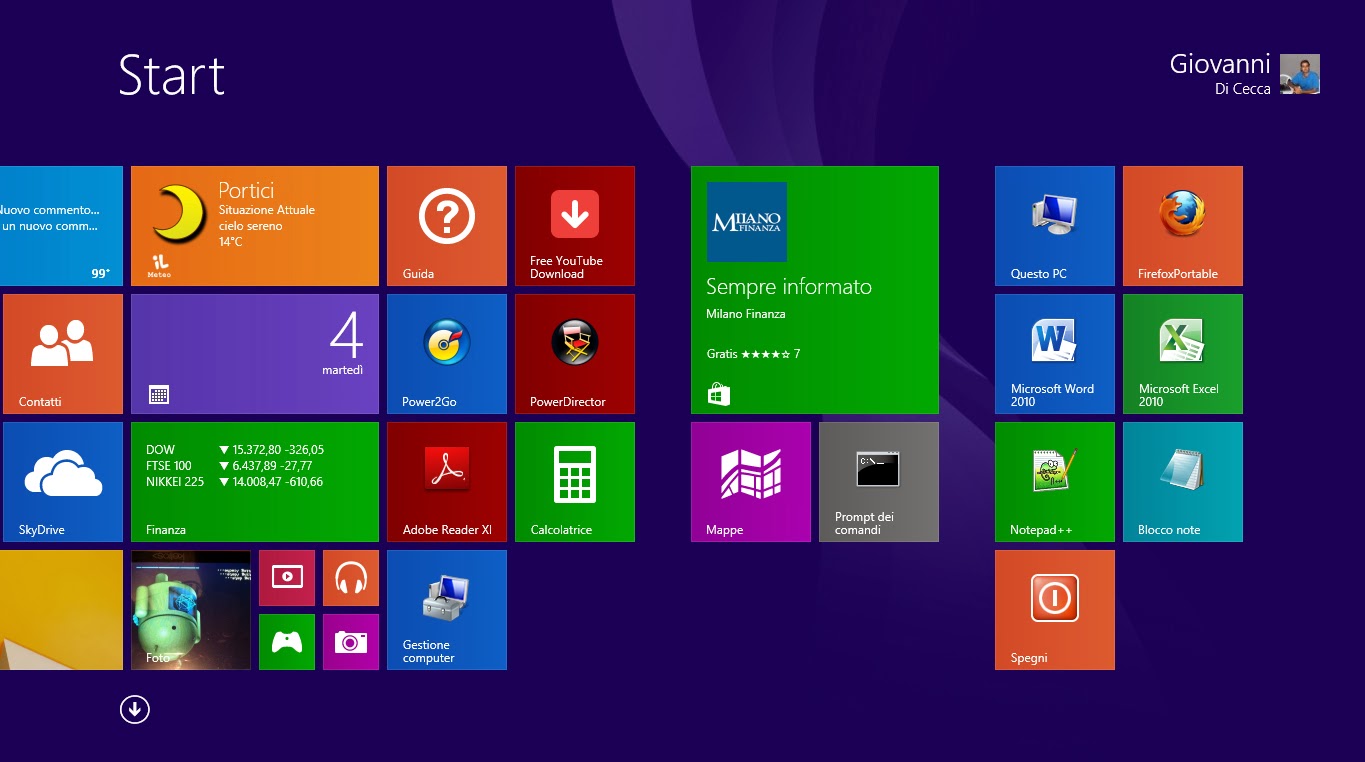Open the Milano Finanza 'Sempre informato' store tile
1365x762 pixels.
(814, 290)
